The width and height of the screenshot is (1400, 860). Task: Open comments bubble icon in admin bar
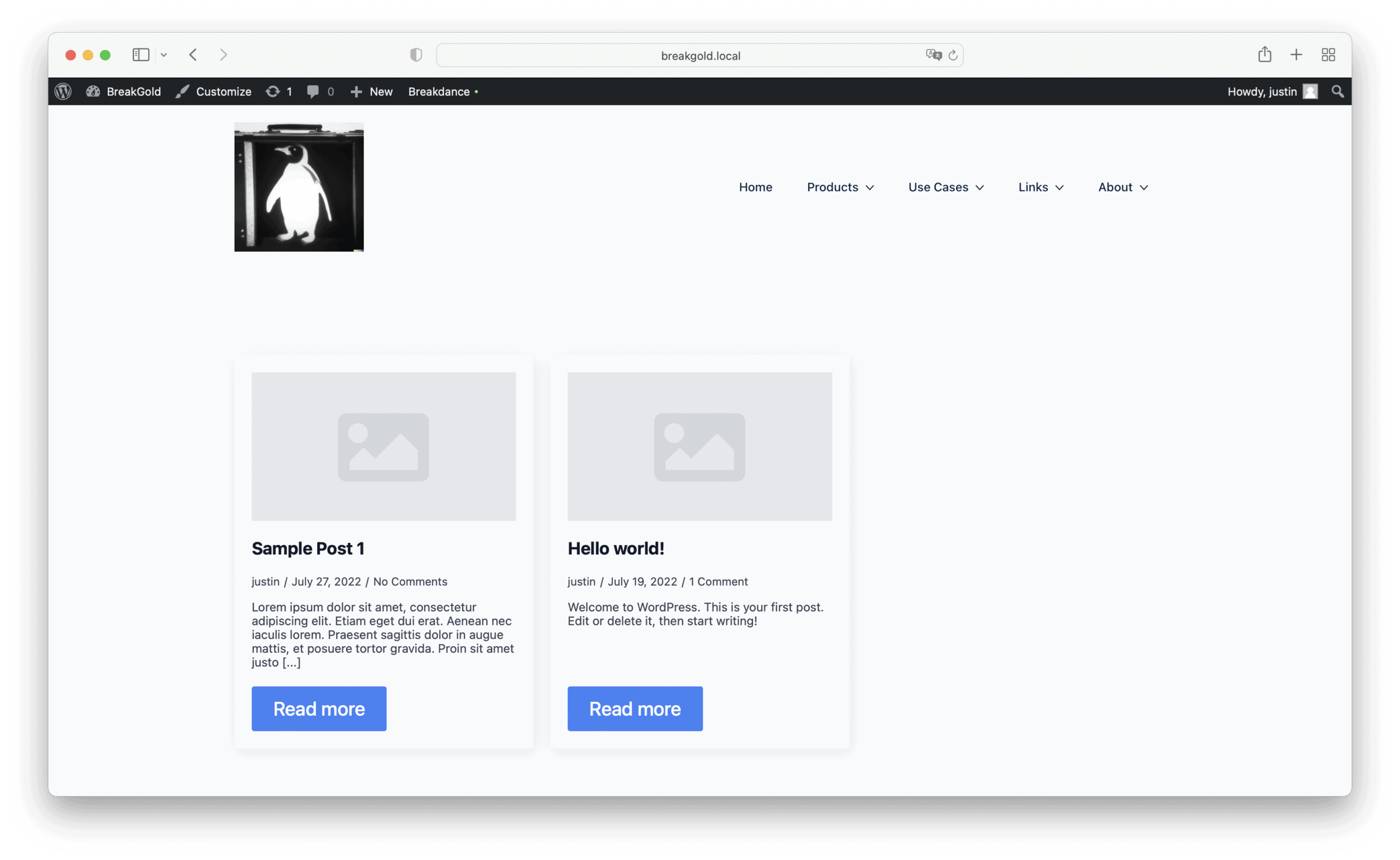[313, 91]
